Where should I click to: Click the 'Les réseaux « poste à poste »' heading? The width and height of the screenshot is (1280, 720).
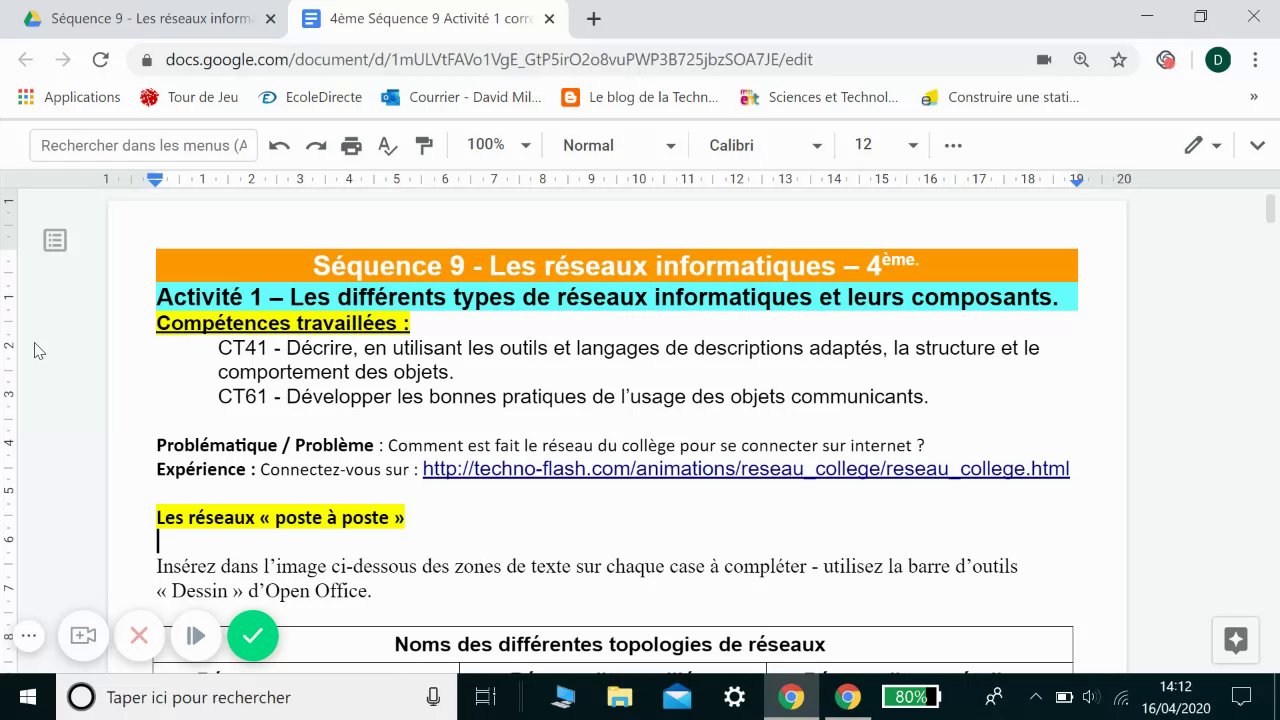tap(280, 517)
